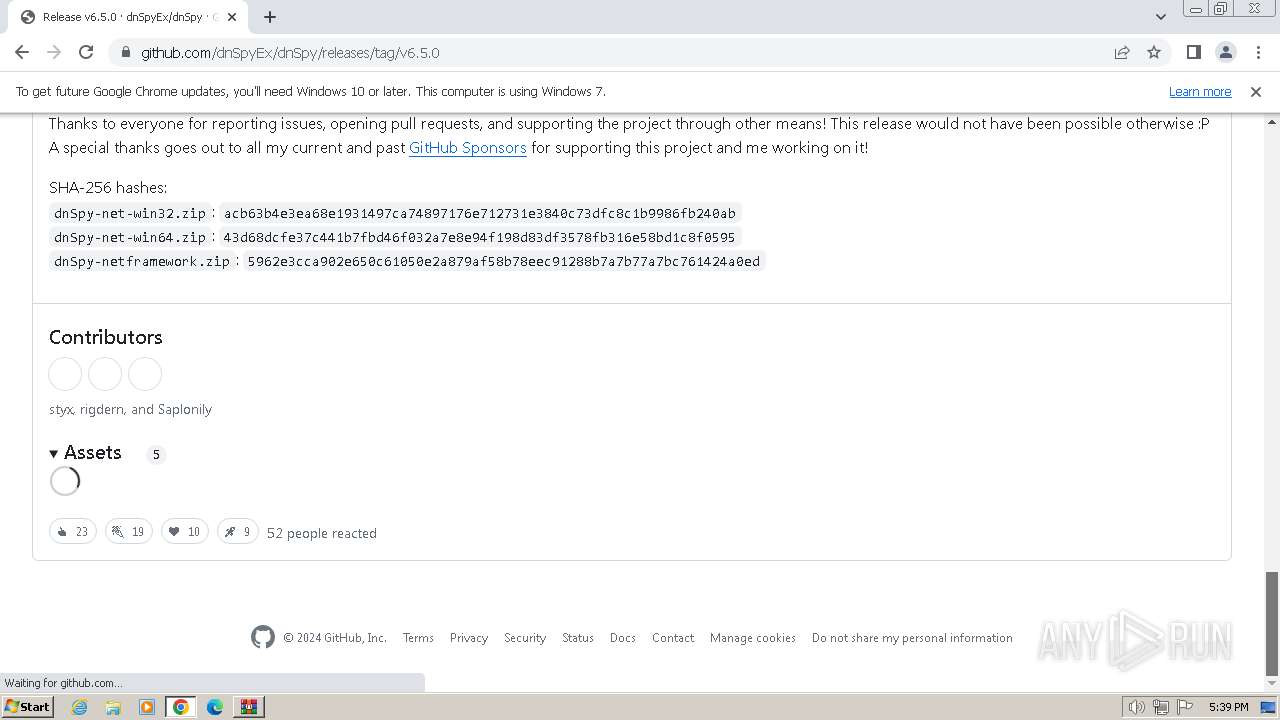Open Learn more link
Image resolution: width=1280 pixels, height=720 pixels.
click(x=1200, y=91)
